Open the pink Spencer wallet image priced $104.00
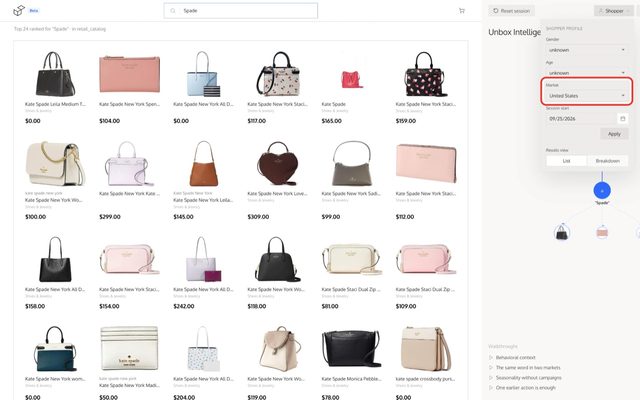 pyautogui.click(x=129, y=74)
